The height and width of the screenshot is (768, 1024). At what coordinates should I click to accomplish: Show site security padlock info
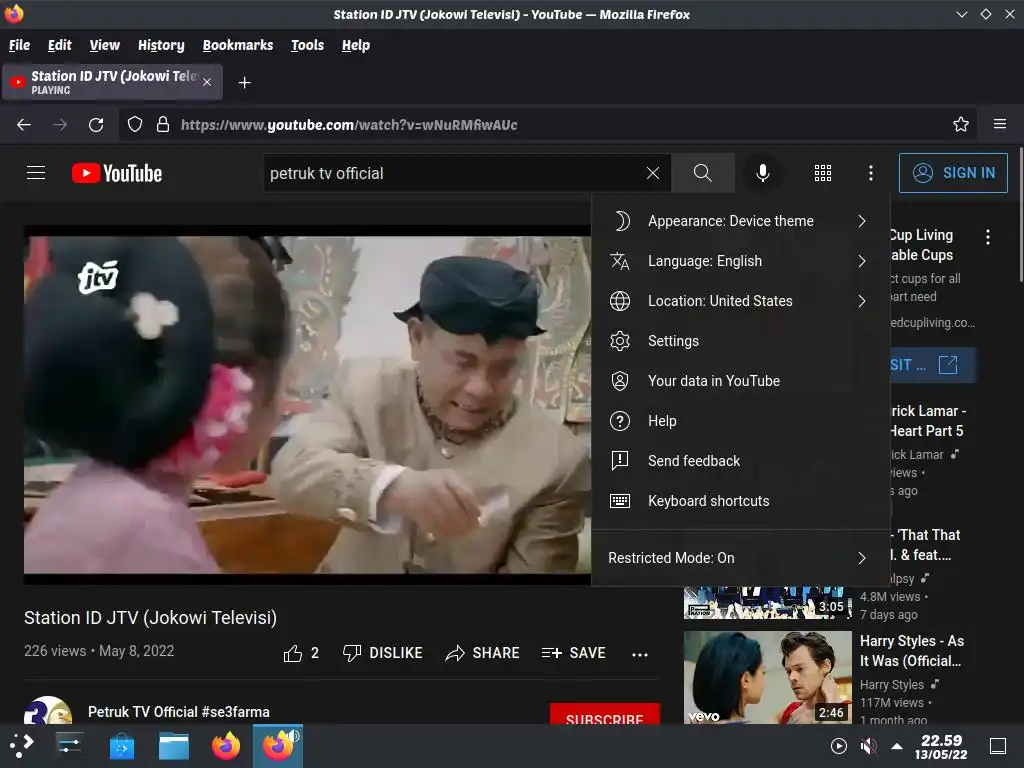163,124
